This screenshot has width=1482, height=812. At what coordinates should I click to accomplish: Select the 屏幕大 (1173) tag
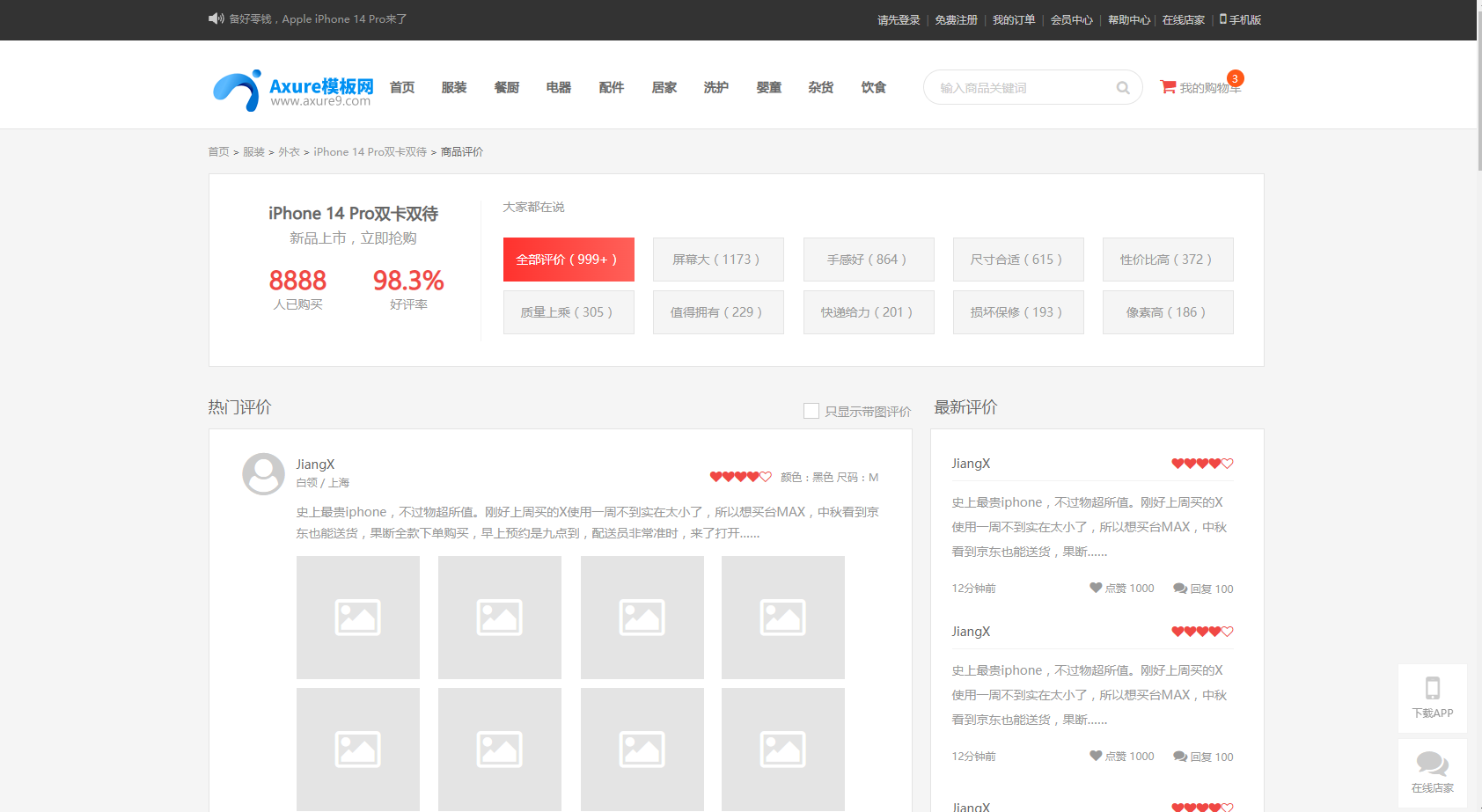click(718, 260)
